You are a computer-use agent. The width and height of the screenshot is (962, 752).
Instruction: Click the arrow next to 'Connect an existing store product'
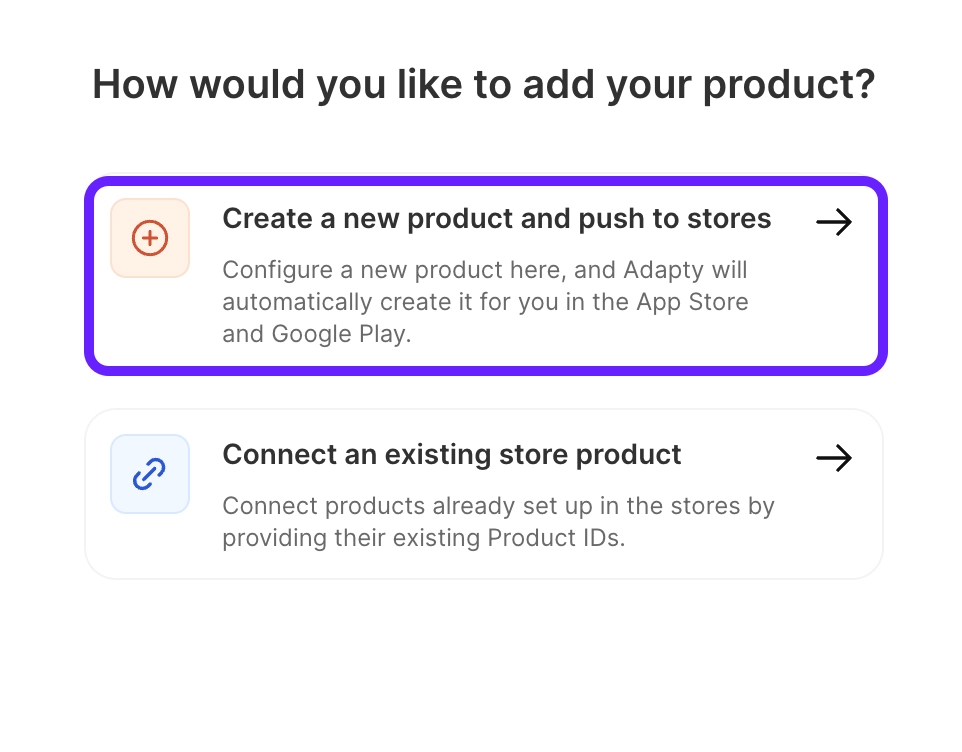[x=833, y=458]
